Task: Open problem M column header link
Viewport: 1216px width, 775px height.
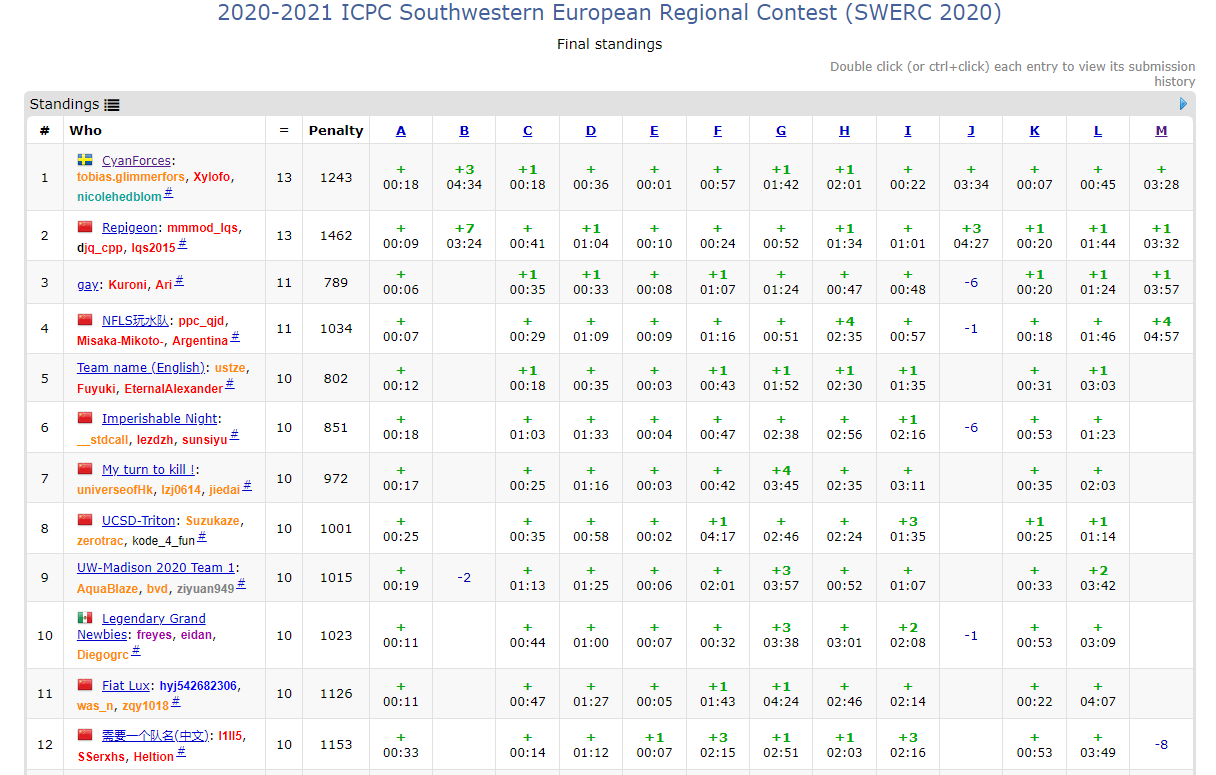Action: click(1161, 131)
